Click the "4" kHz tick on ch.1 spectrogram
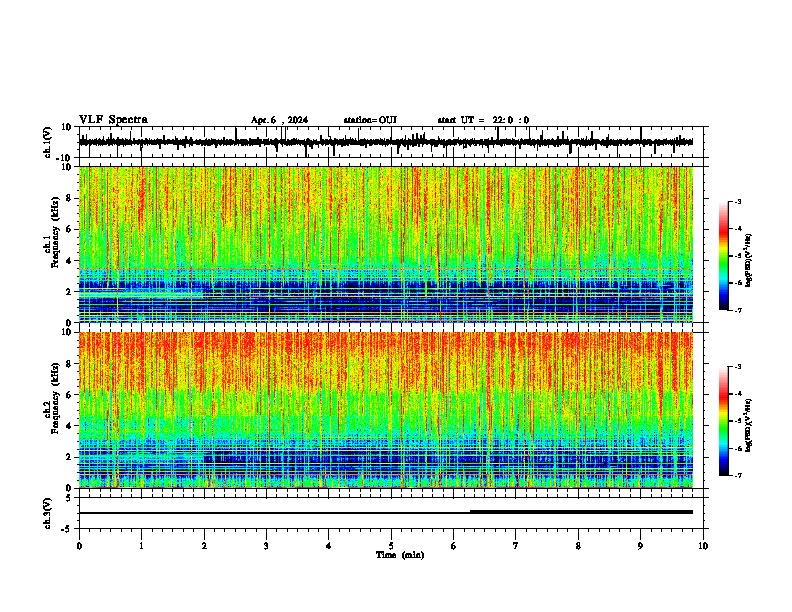This screenshot has width=792, height=612. (69, 261)
